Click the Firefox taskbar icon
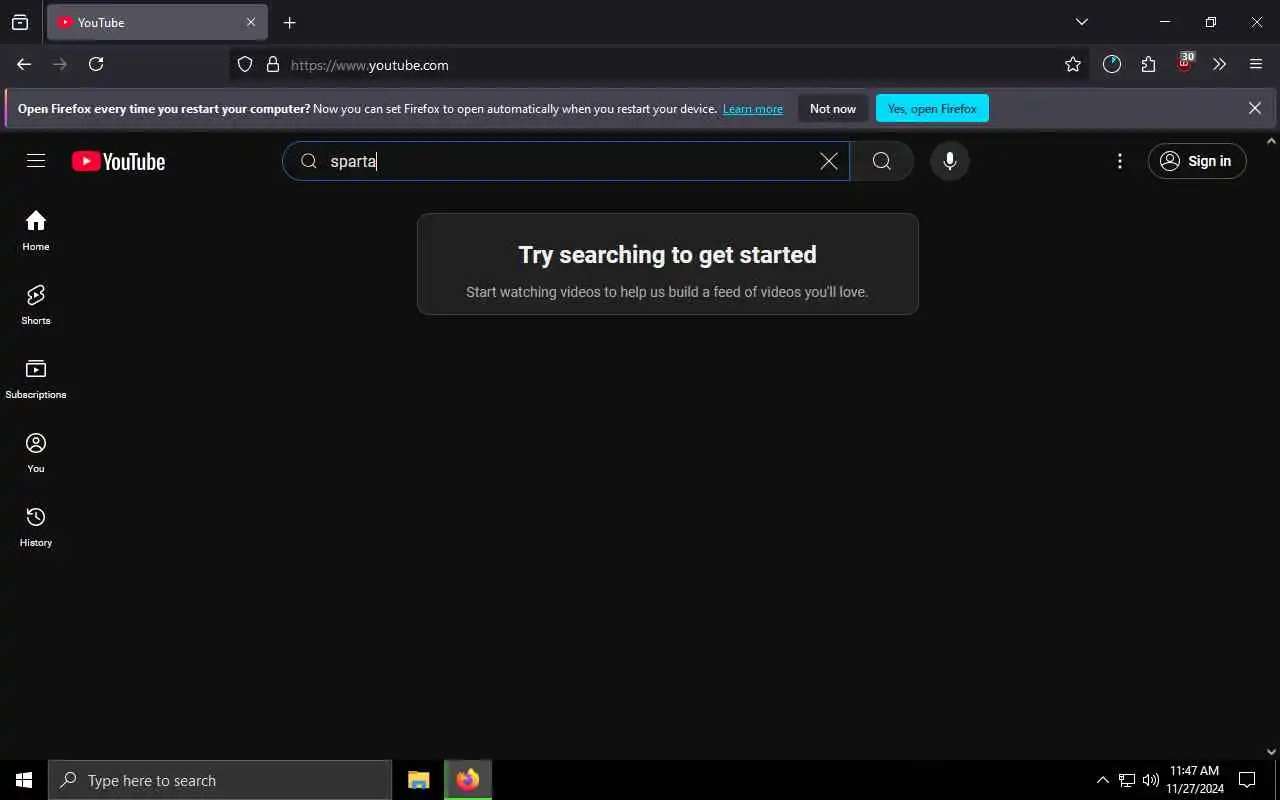This screenshot has height=800, width=1280. point(468,780)
